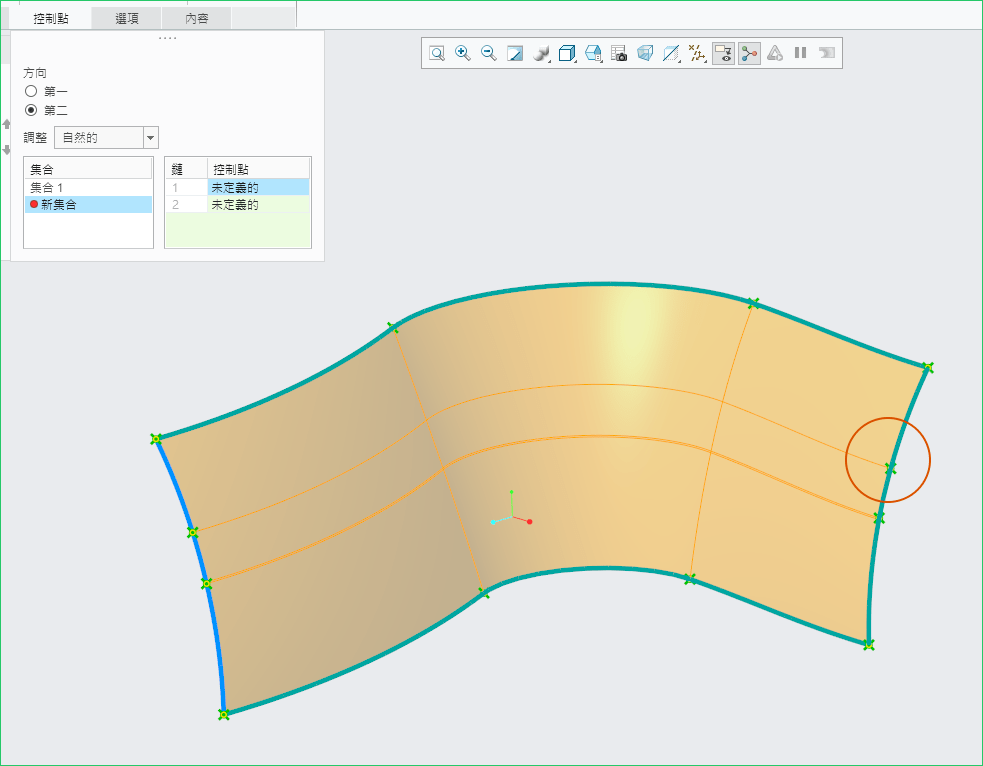Click 未定義的 control point for chain 2

click(x=235, y=204)
